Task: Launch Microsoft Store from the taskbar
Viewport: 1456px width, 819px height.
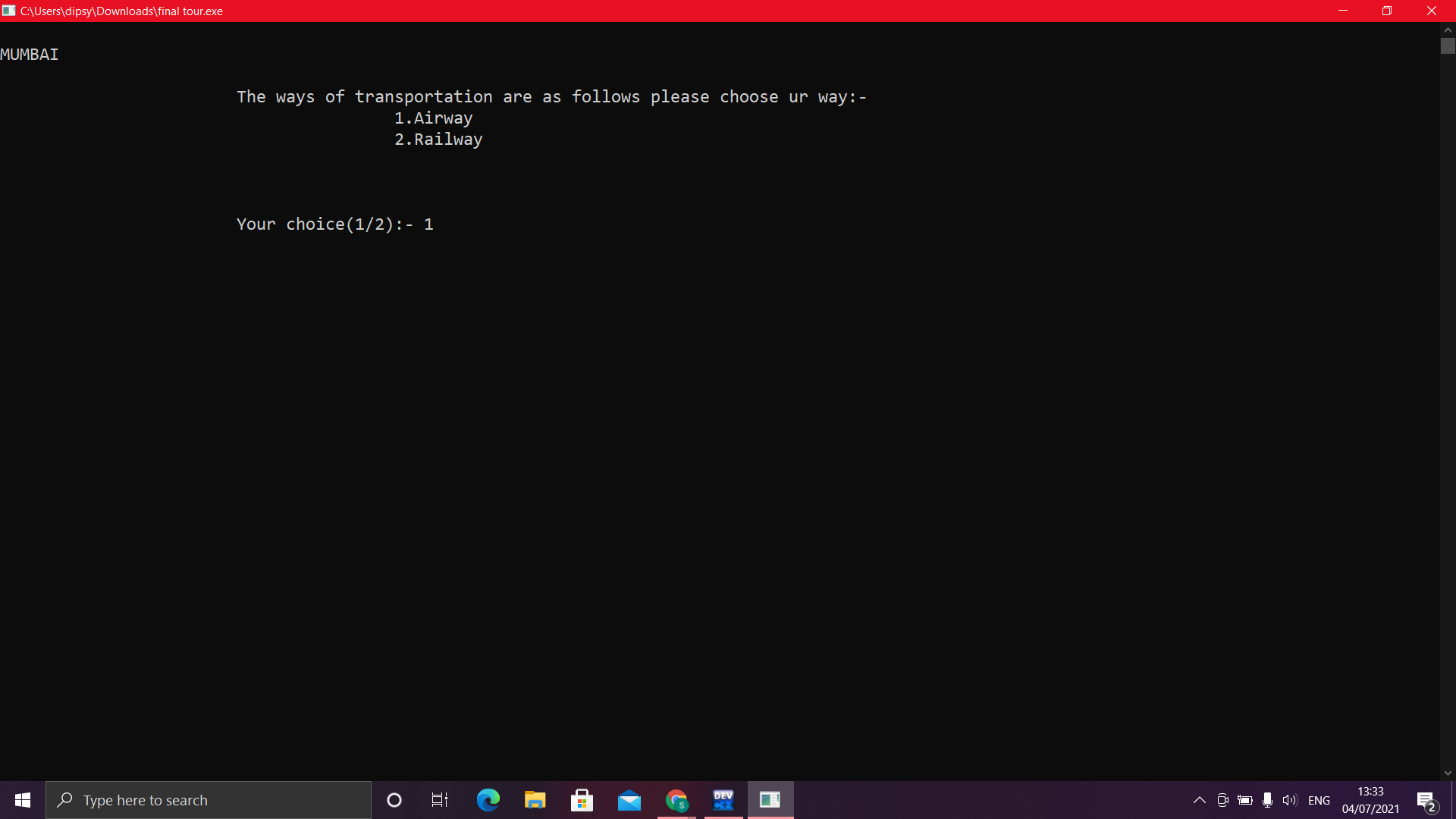Action: 582,800
